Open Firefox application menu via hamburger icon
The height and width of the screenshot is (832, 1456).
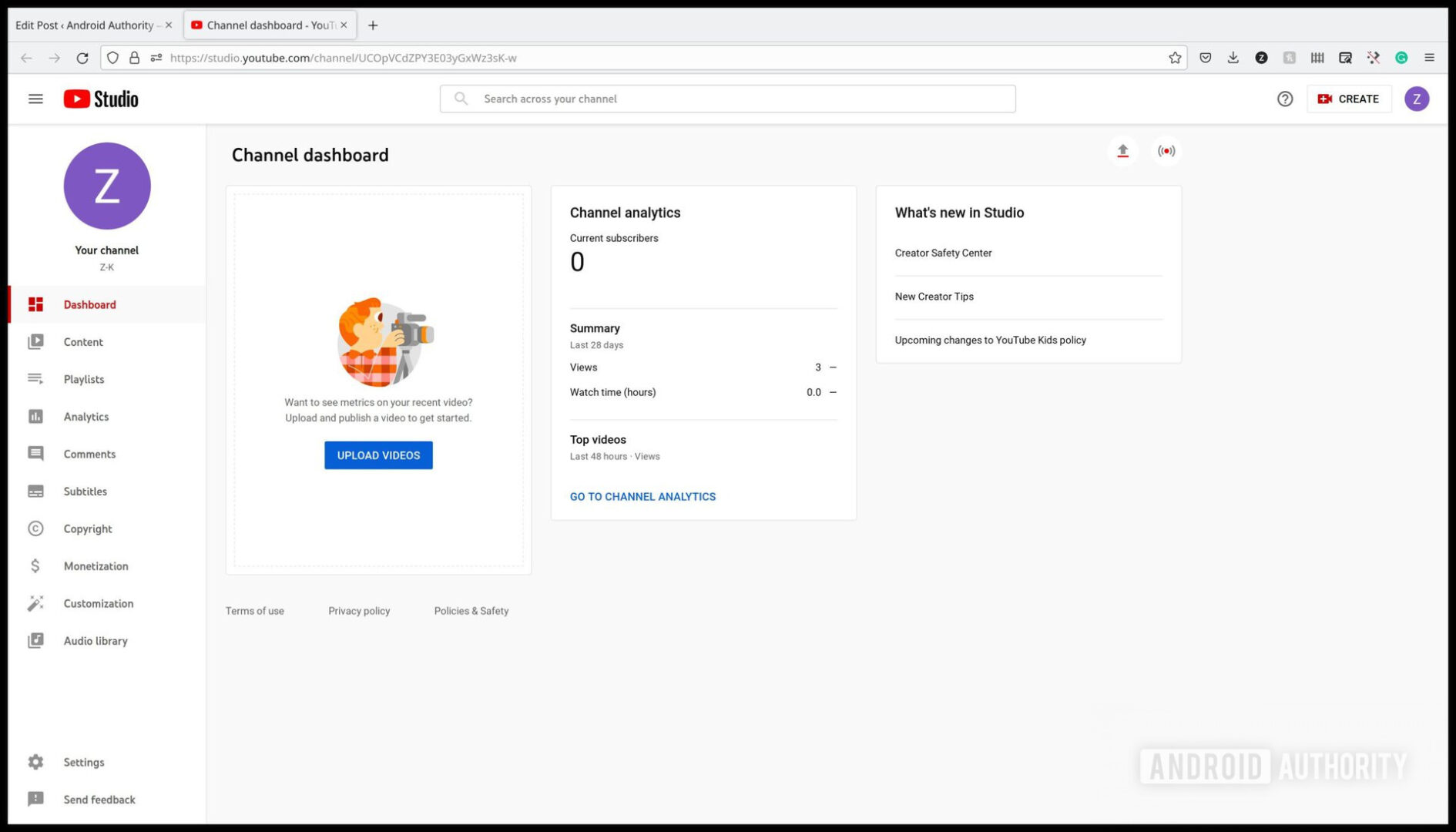click(1430, 57)
